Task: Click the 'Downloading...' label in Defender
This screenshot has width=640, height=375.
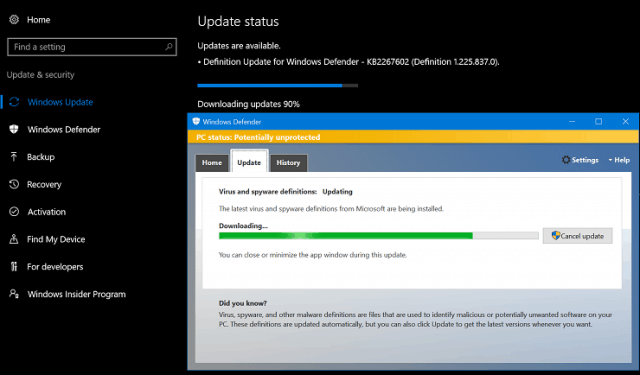Action: pos(243,226)
